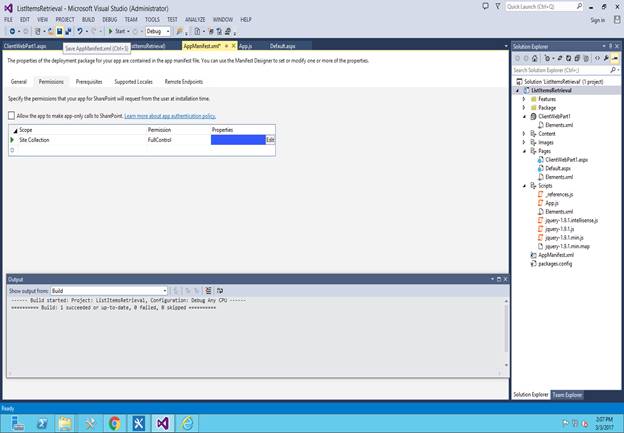Click the Edit button in Properties cell
This screenshot has height=433, width=624.
click(270, 140)
